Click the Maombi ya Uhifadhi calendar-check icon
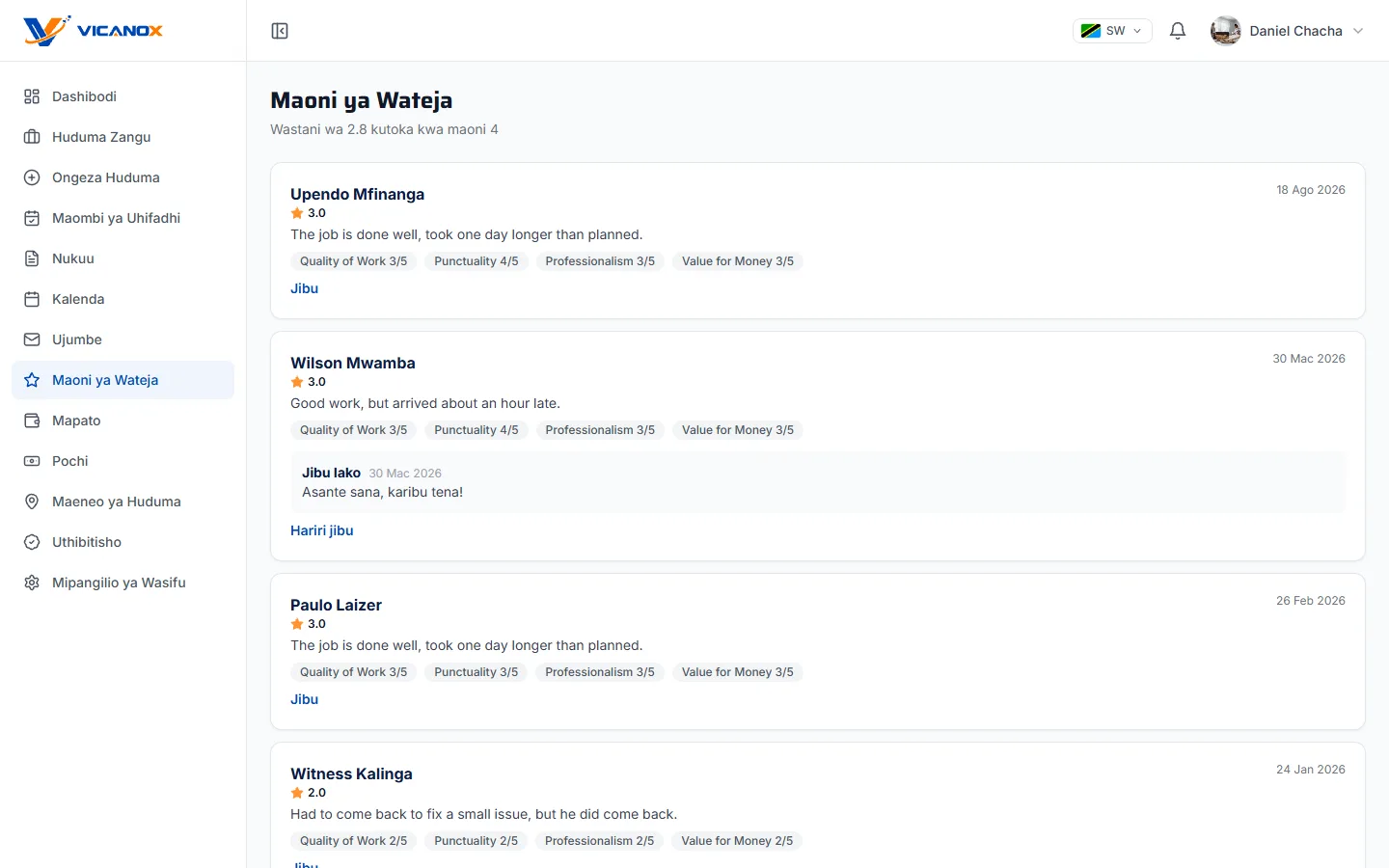This screenshot has height=868, width=1389. tap(32, 218)
